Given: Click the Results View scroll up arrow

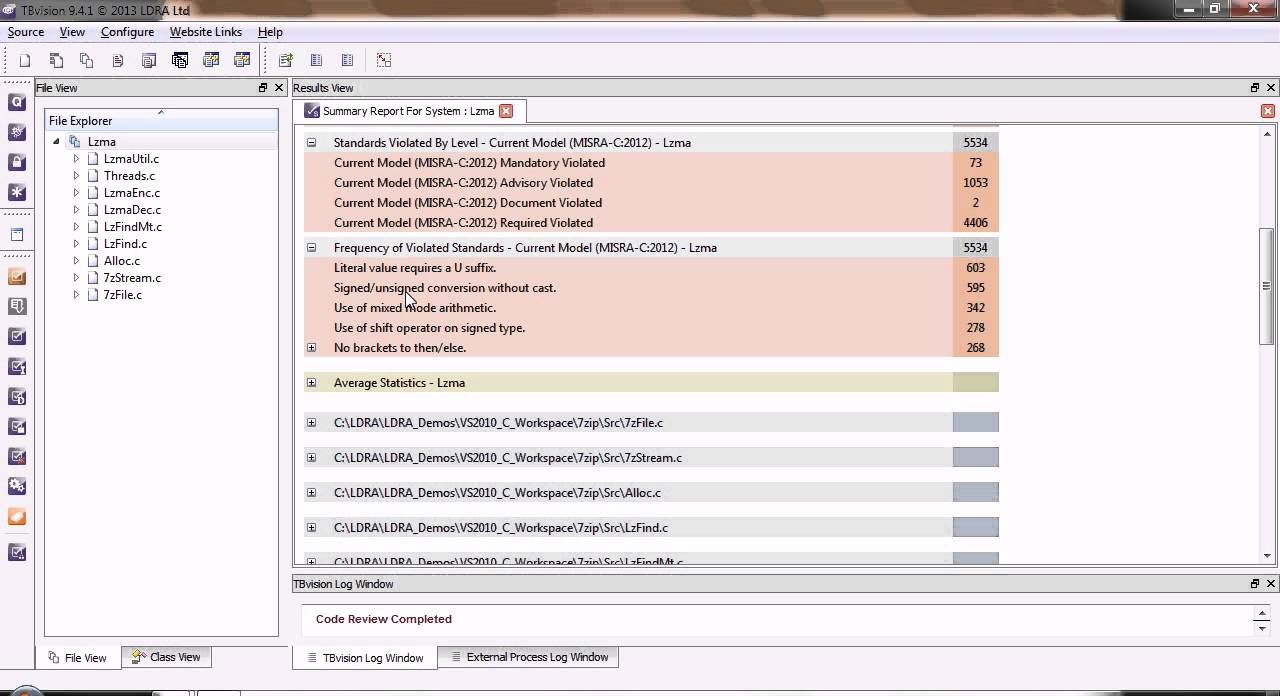Looking at the screenshot, I should (x=1267, y=134).
